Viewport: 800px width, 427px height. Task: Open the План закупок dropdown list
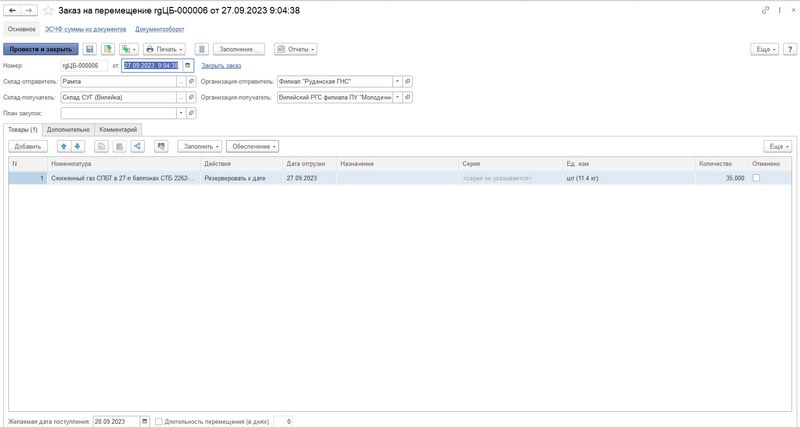point(180,113)
